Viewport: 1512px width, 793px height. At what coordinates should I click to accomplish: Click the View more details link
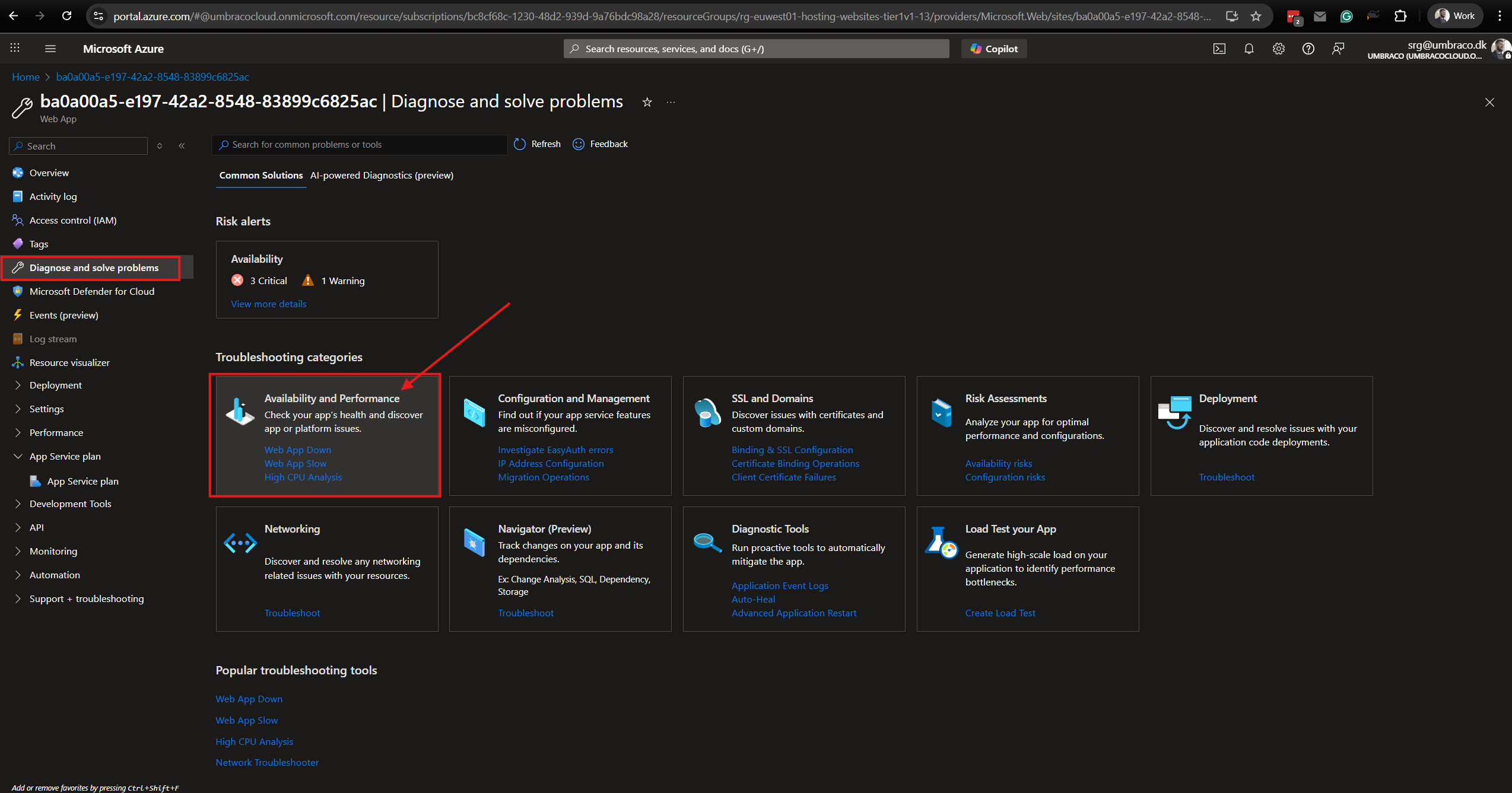tap(269, 304)
